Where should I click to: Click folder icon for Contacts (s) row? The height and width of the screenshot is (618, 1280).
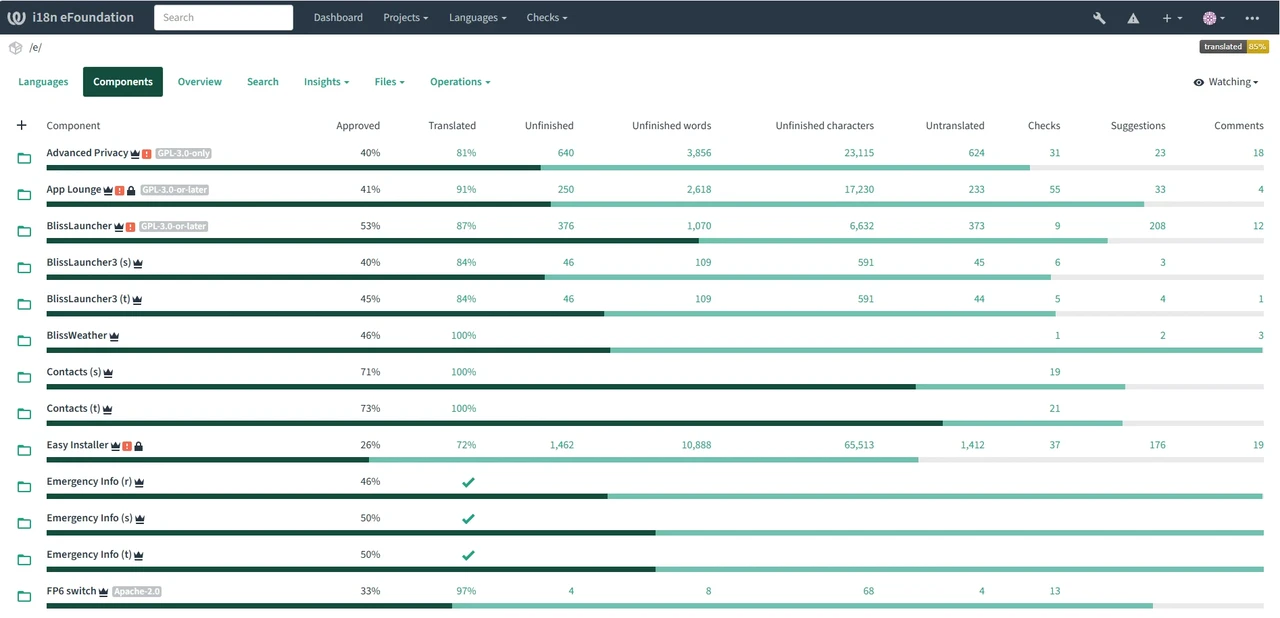point(24,377)
